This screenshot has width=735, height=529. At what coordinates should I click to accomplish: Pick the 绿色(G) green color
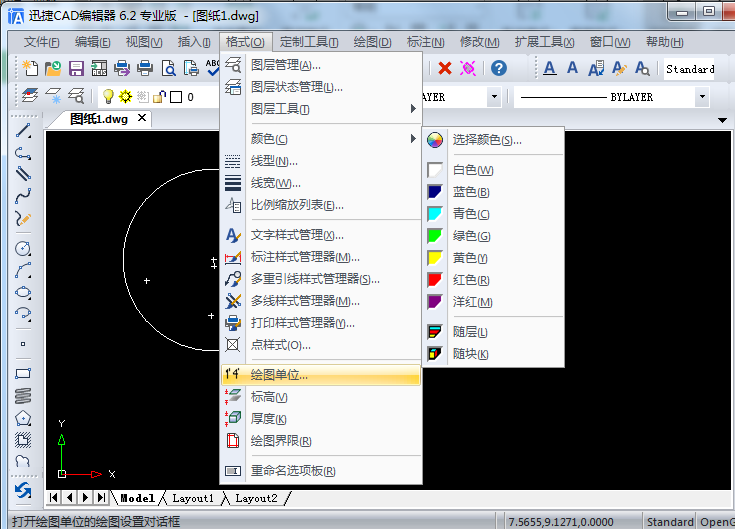pos(494,236)
